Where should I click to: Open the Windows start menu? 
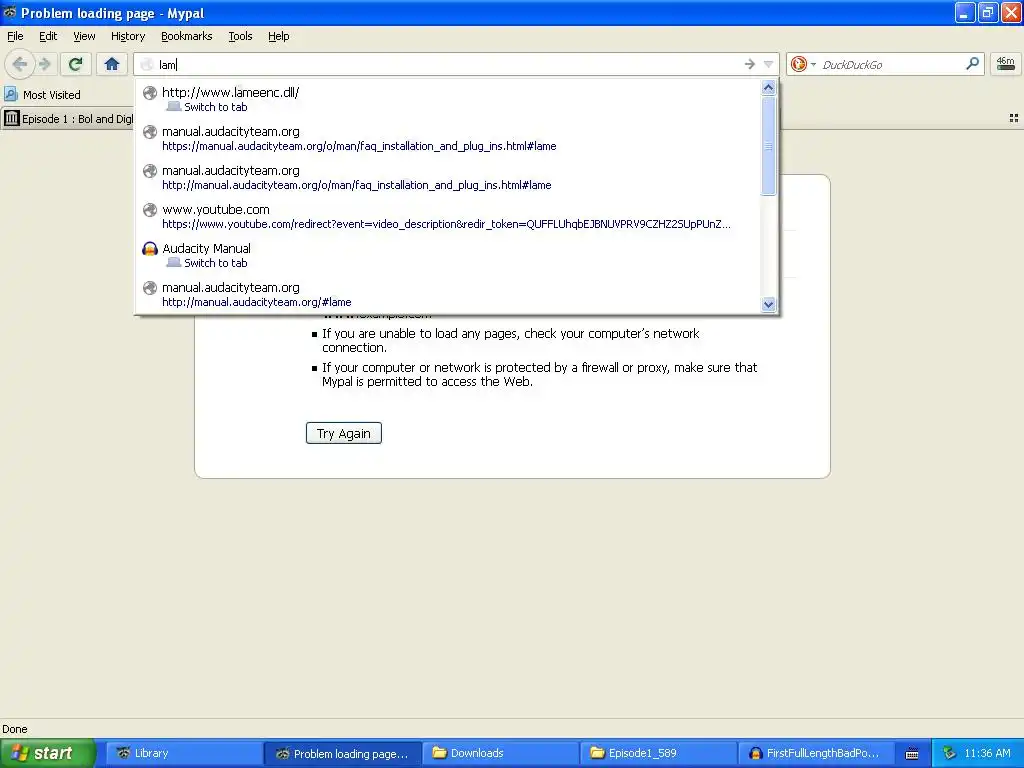click(x=48, y=753)
